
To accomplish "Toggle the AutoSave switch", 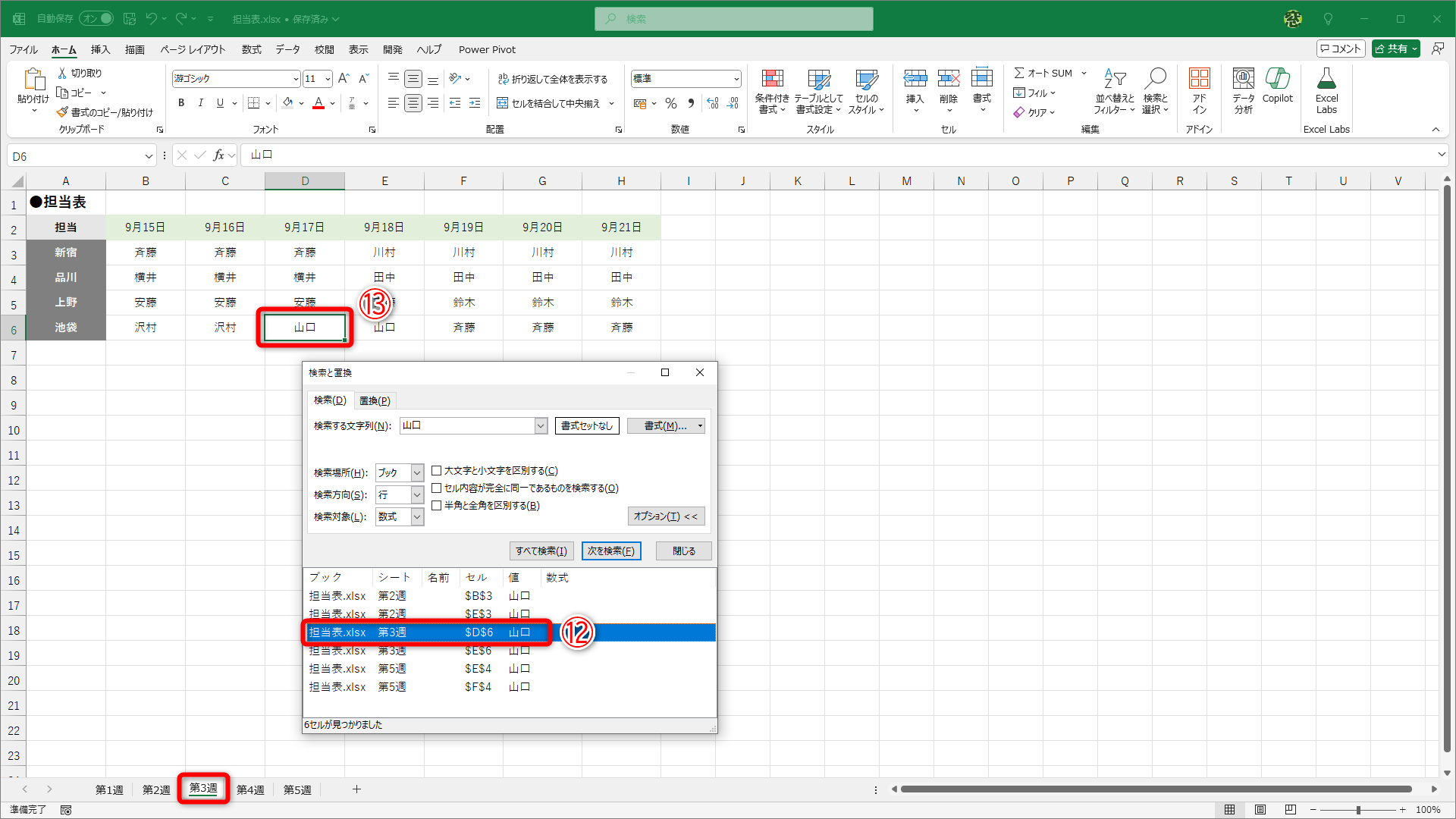I will click(x=96, y=18).
